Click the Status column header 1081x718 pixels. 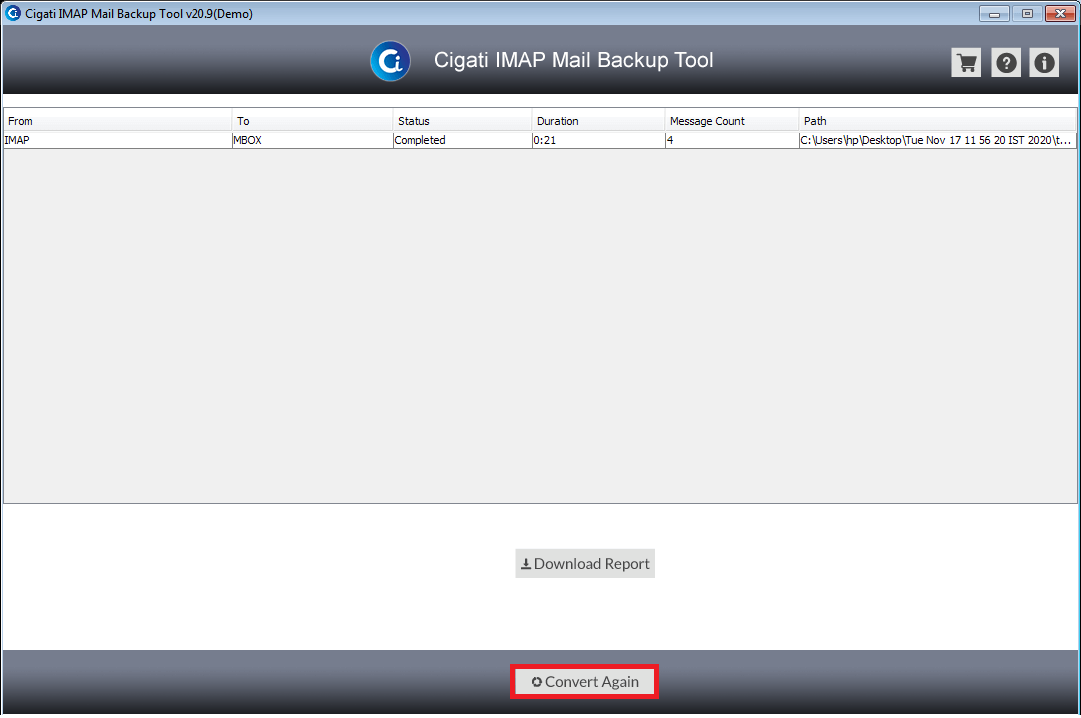point(463,121)
